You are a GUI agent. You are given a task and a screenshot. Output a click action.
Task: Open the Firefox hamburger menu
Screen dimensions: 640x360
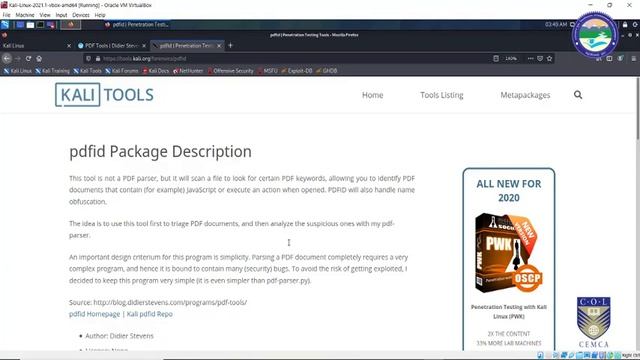tap(633, 58)
